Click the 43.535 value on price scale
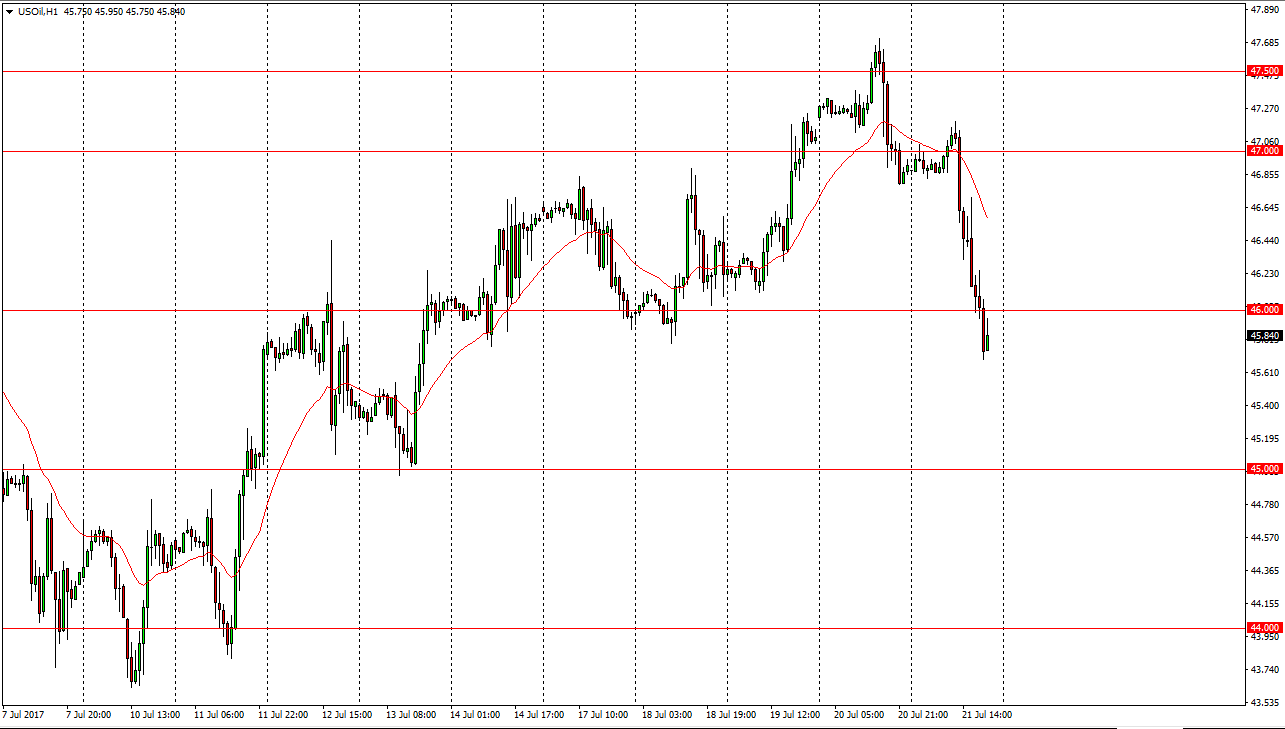Screen dimensions: 1285x729 coord(1264,702)
